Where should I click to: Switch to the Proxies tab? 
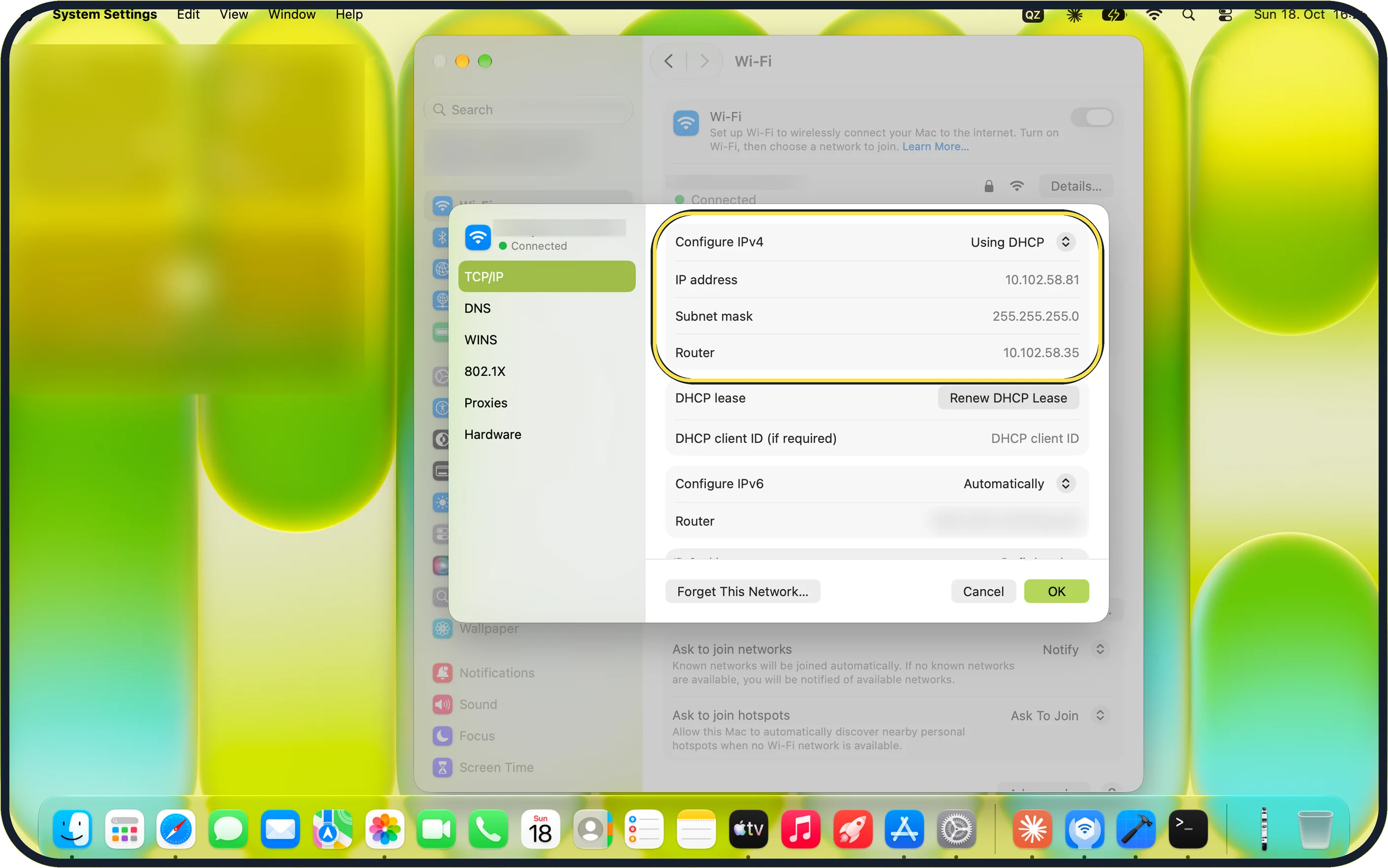547,403
